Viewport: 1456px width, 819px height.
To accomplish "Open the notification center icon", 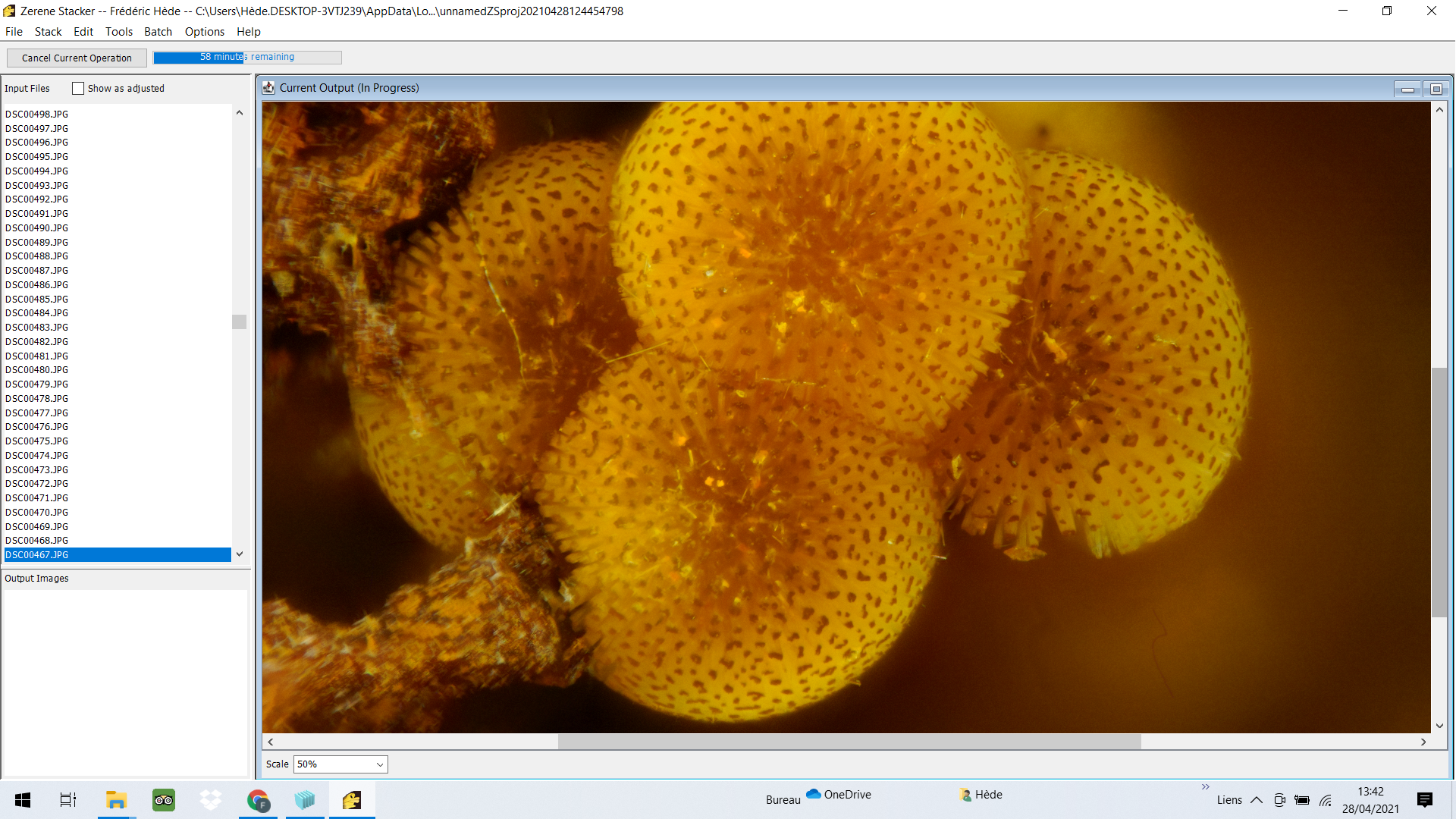I will pyautogui.click(x=1425, y=799).
